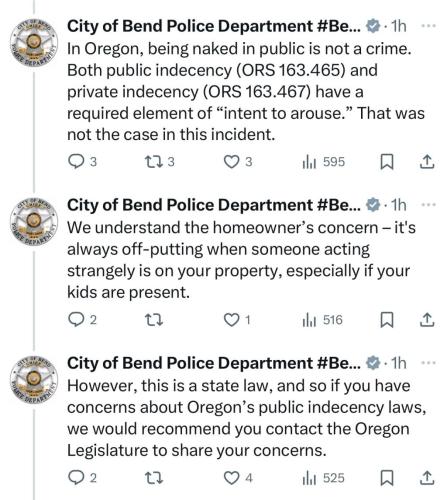Bookmark the homeowner's concern tweet
Image resolution: width=447 pixels, height=500 pixels.
pyautogui.click(x=387, y=320)
